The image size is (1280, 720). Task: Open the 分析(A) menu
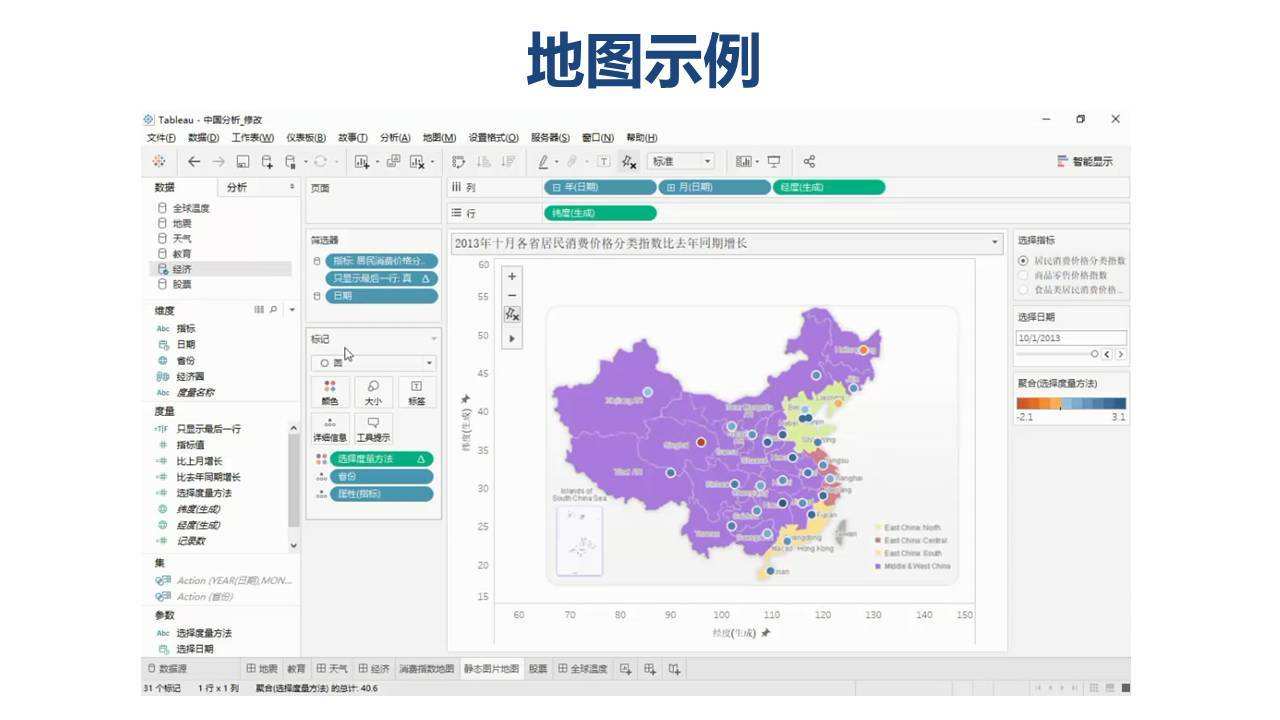[398, 137]
